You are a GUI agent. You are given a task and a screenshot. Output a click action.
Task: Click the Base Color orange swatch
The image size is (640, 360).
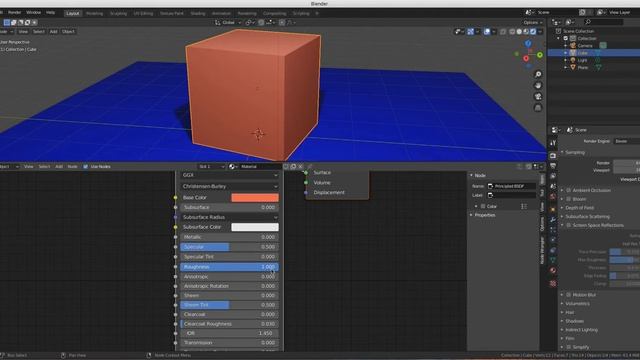(x=255, y=198)
